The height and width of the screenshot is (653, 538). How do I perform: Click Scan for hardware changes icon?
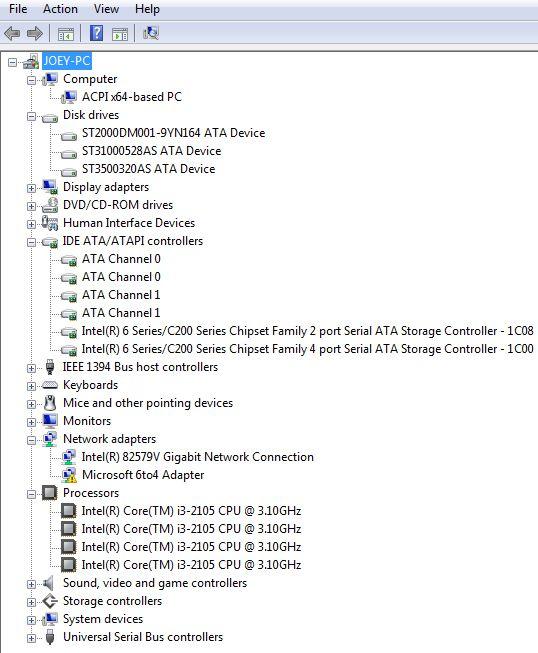coord(151,33)
